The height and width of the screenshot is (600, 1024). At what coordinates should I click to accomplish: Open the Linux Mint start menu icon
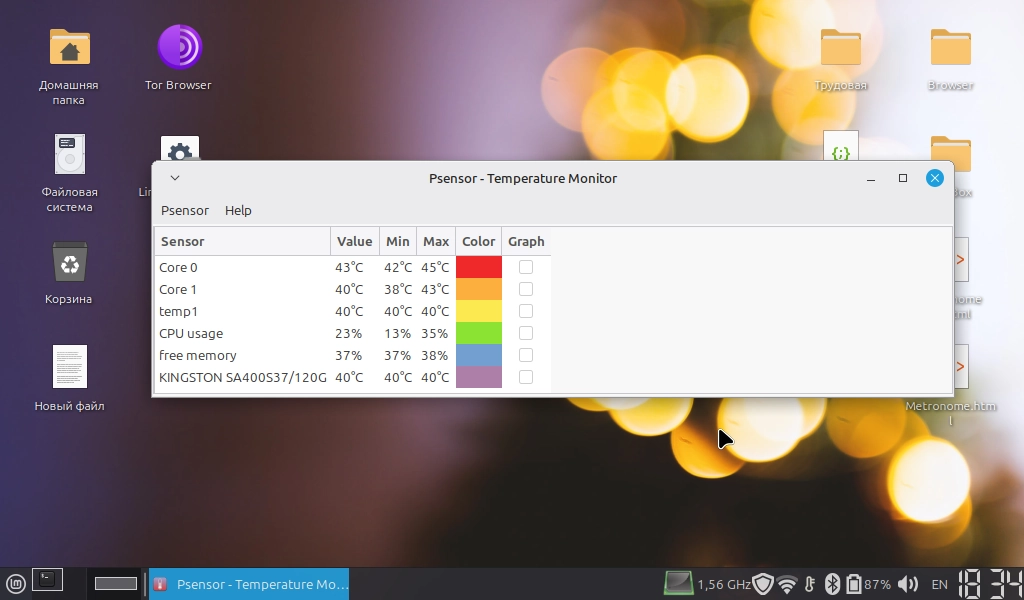[16, 583]
